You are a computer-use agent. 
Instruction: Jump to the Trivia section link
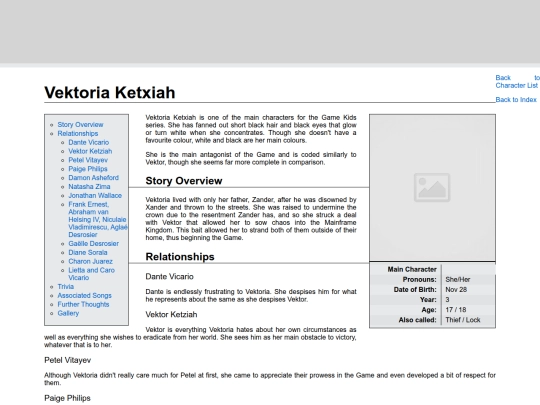(65, 287)
